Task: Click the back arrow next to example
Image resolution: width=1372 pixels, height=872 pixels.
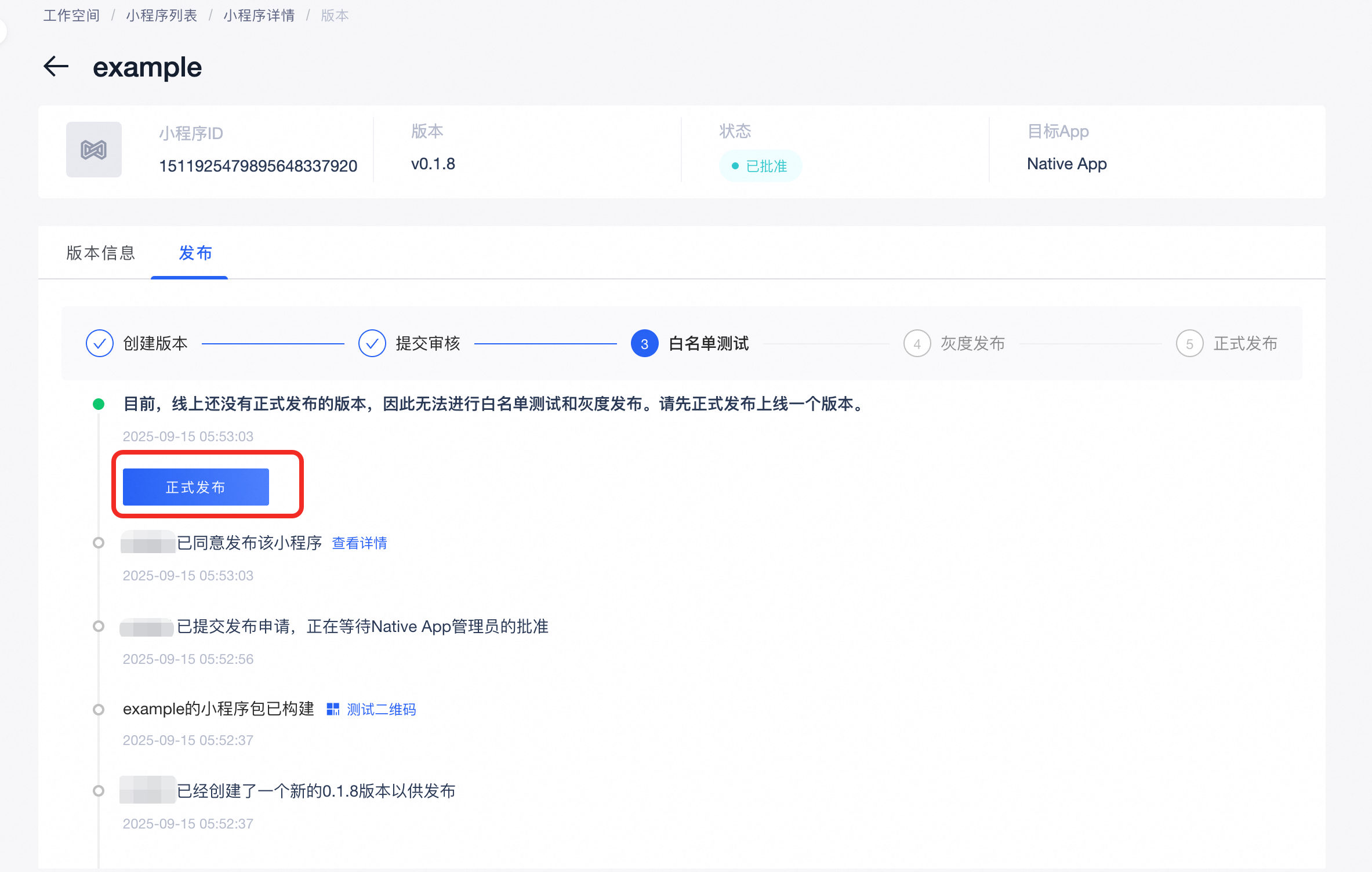Action: click(x=56, y=67)
